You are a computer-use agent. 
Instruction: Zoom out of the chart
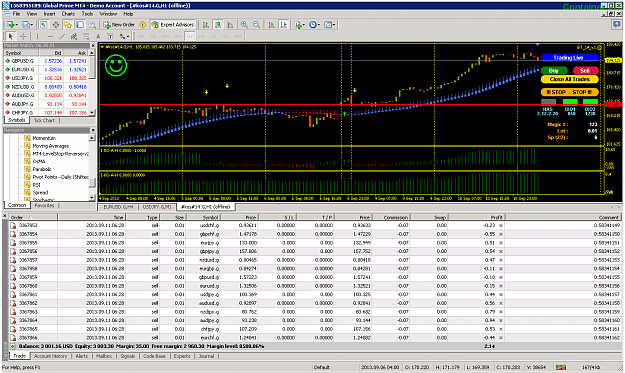pyautogui.click(x=256, y=25)
